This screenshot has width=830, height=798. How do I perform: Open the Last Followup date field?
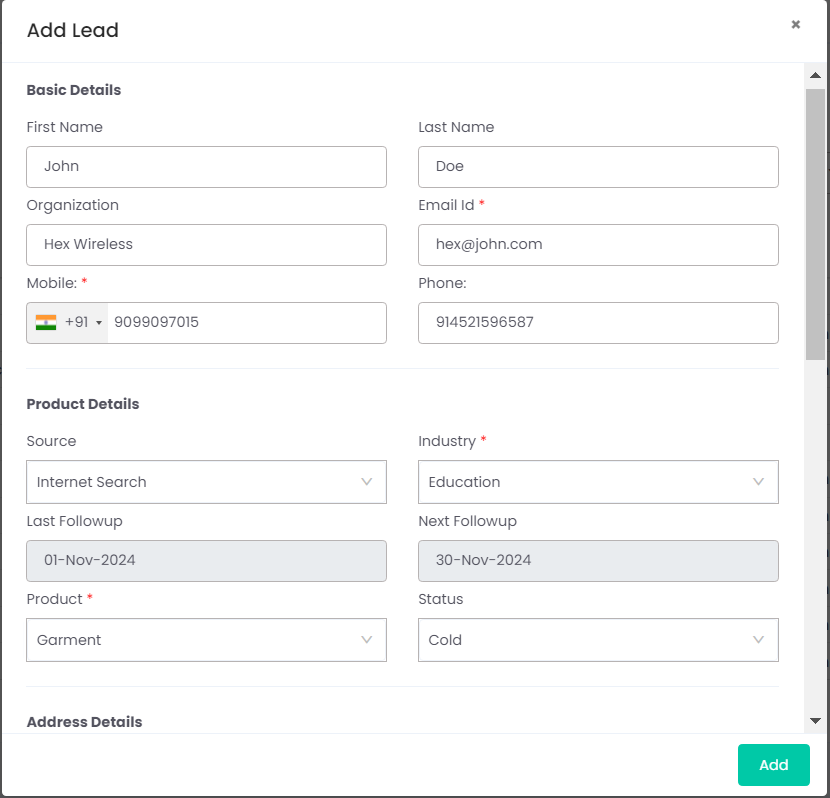pyautogui.click(x=206, y=561)
